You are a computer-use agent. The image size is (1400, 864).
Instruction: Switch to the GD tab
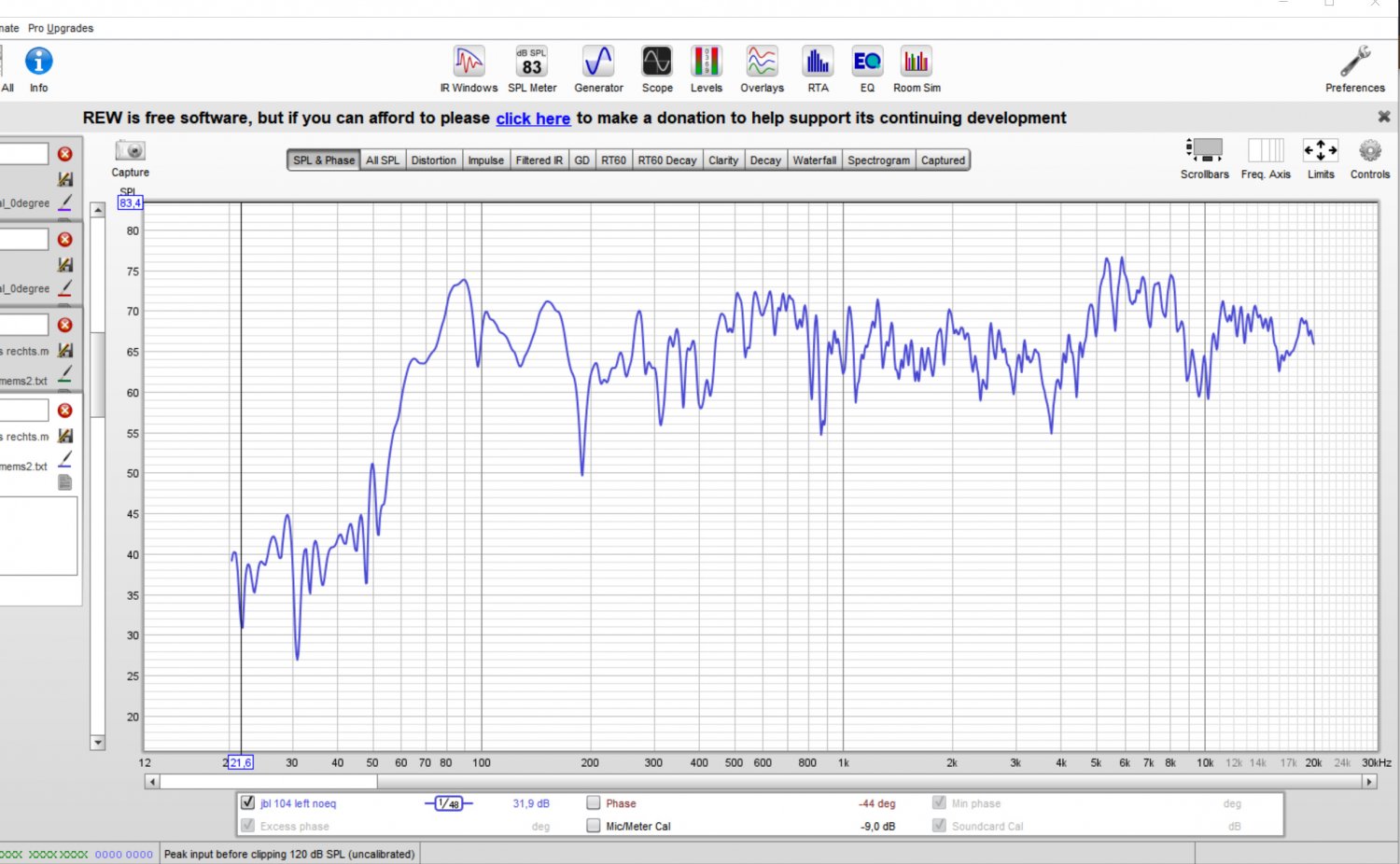pyautogui.click(x=582, y=160)
